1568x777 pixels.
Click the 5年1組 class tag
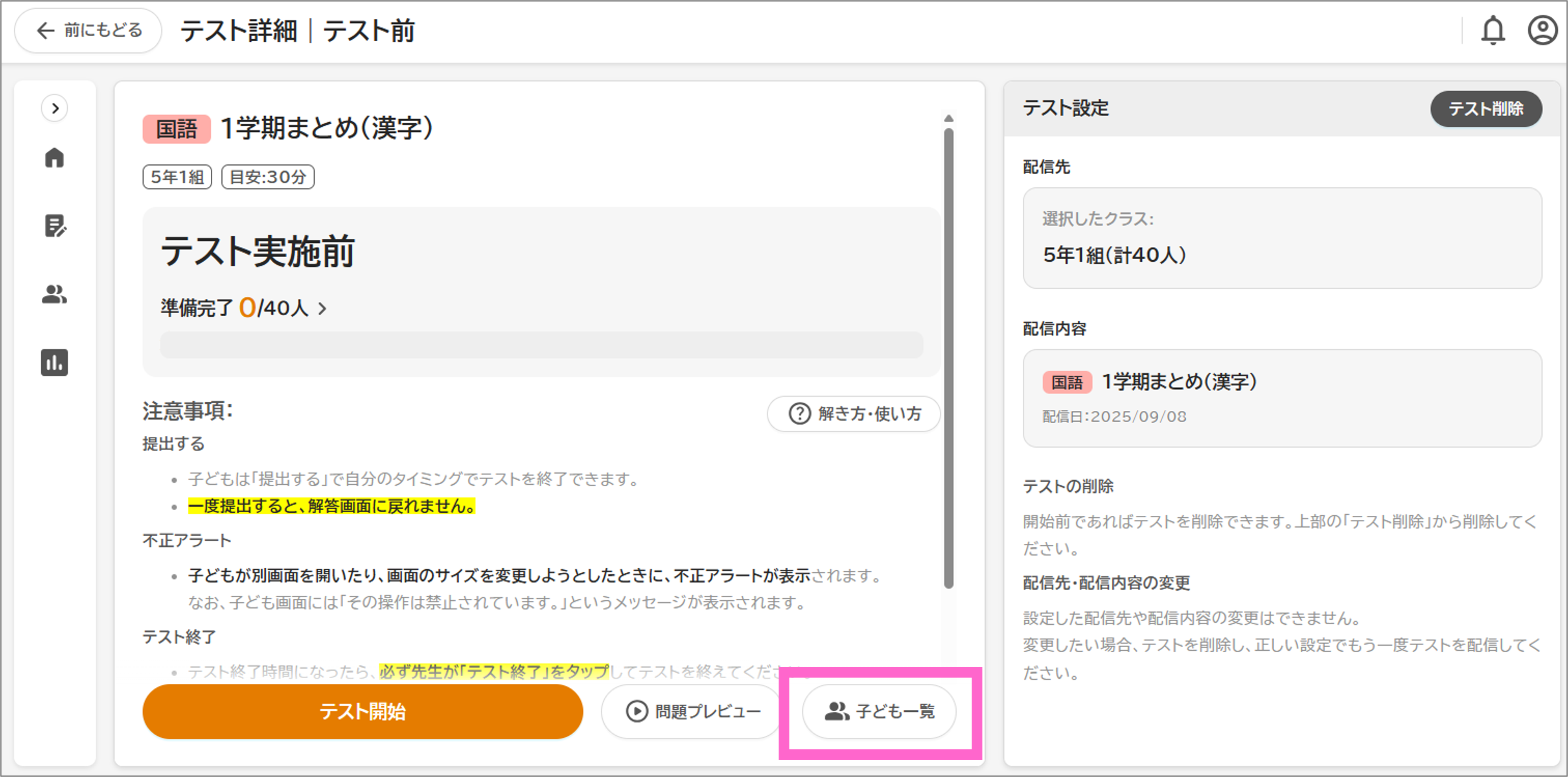177,177
